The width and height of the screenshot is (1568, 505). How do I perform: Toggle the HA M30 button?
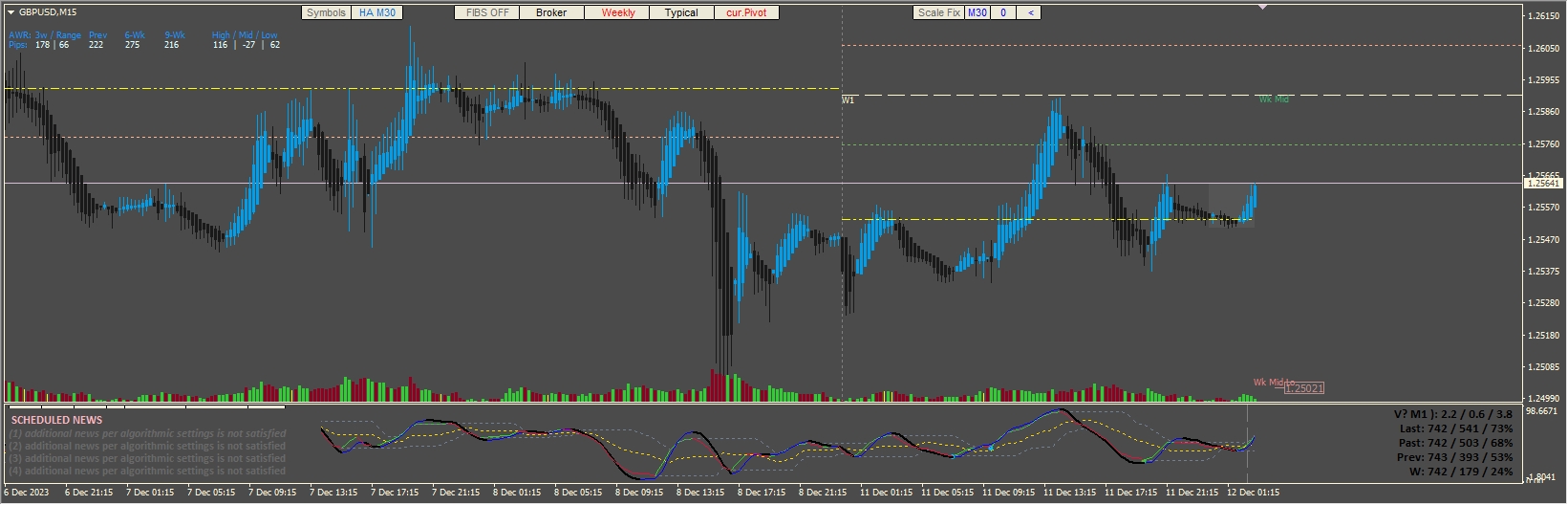tap(376, 12)
